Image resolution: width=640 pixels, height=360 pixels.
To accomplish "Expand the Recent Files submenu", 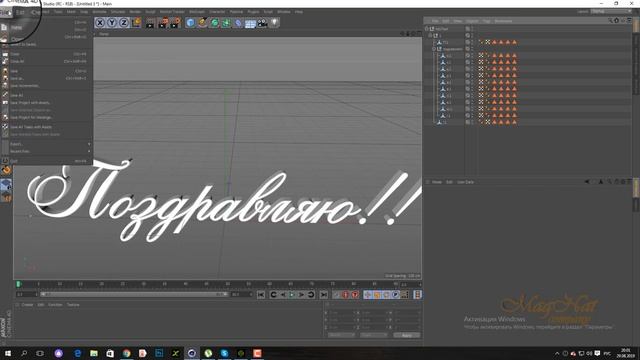I will tap(47, 151).
